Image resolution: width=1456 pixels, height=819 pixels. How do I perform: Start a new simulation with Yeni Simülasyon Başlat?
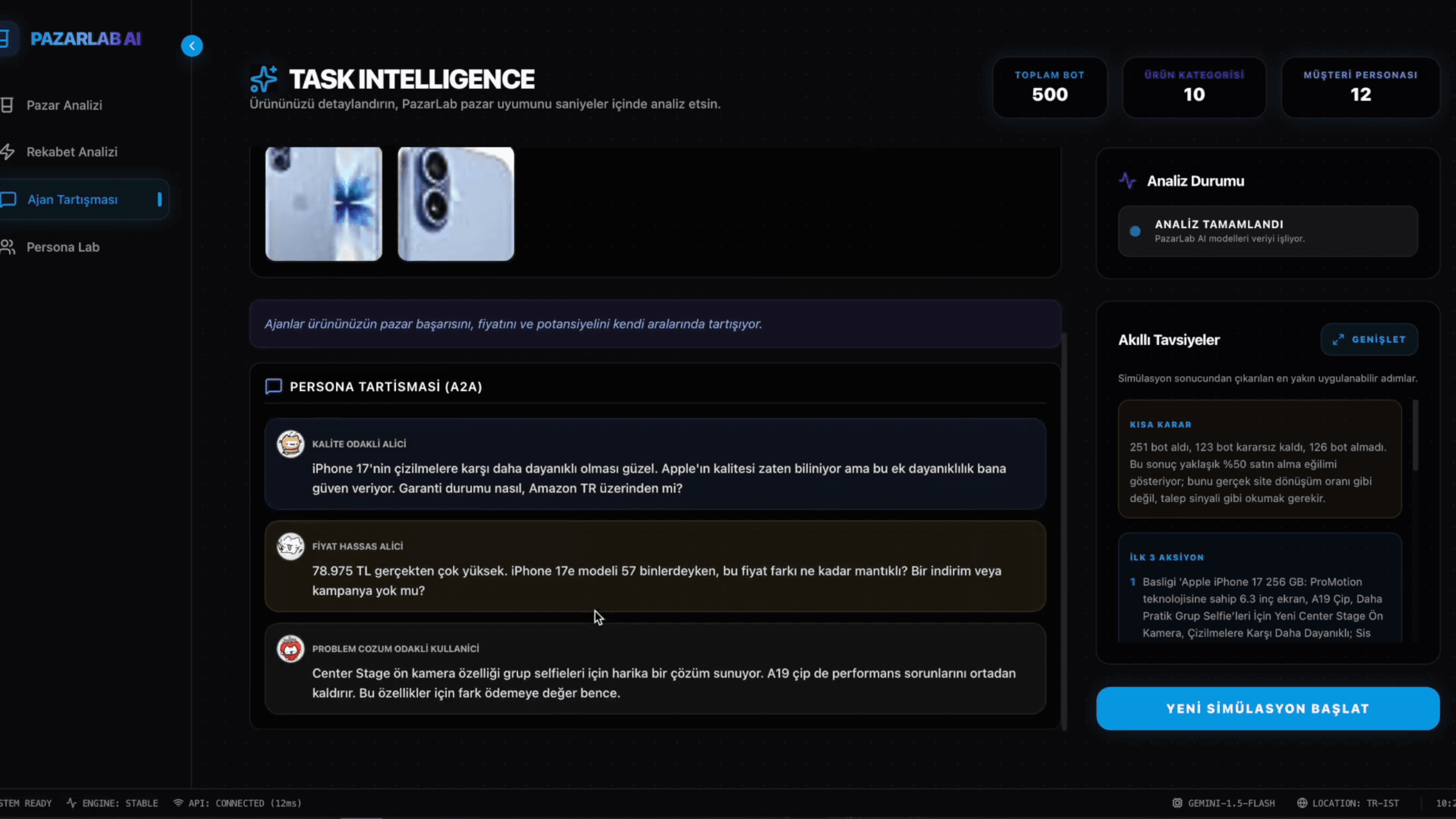[1268, 709]
